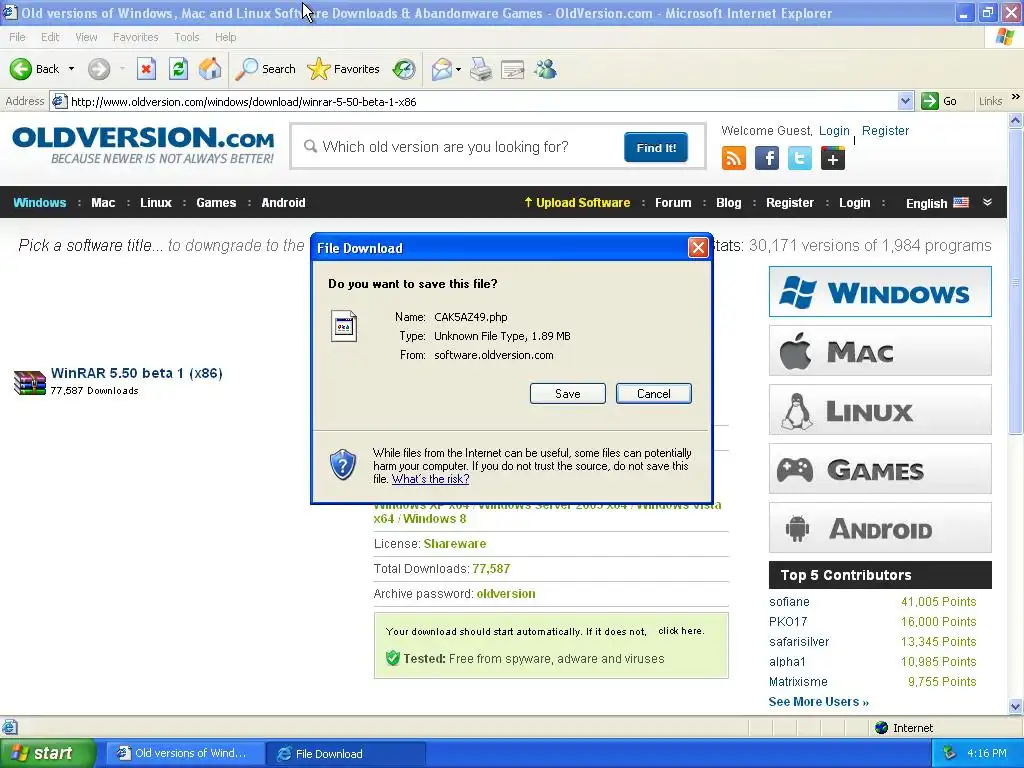Click the WinRAR 5.50 beta 1 (x86) title
The height and width of the screenshot is (768, 1024).
coord(136,373)
